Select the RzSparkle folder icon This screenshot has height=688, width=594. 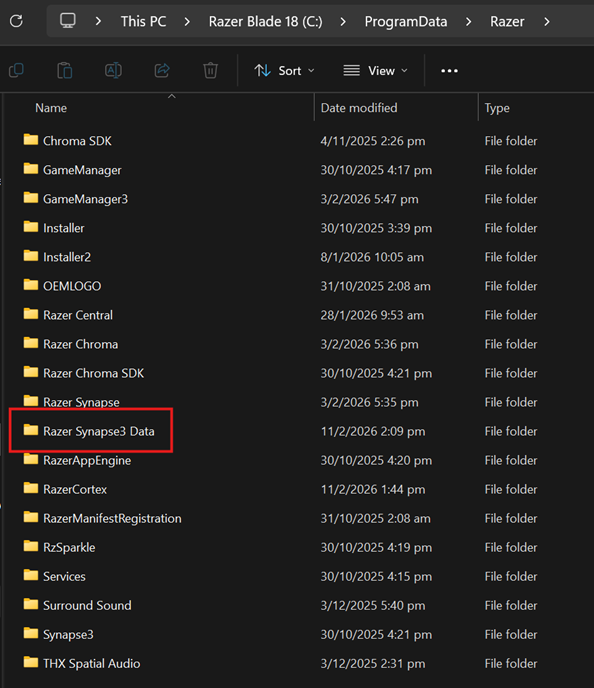click(31, 546)
